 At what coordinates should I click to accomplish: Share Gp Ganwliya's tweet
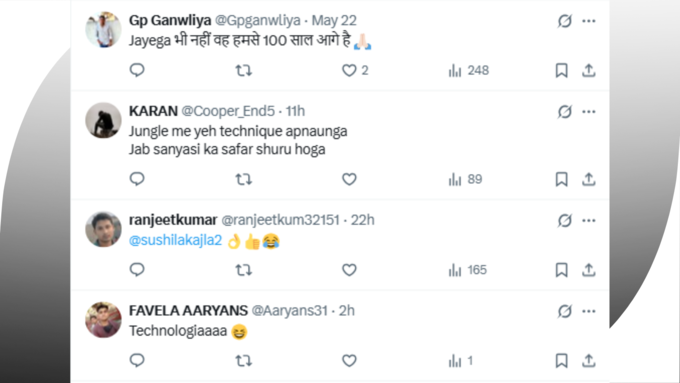(x=588, y=70)
